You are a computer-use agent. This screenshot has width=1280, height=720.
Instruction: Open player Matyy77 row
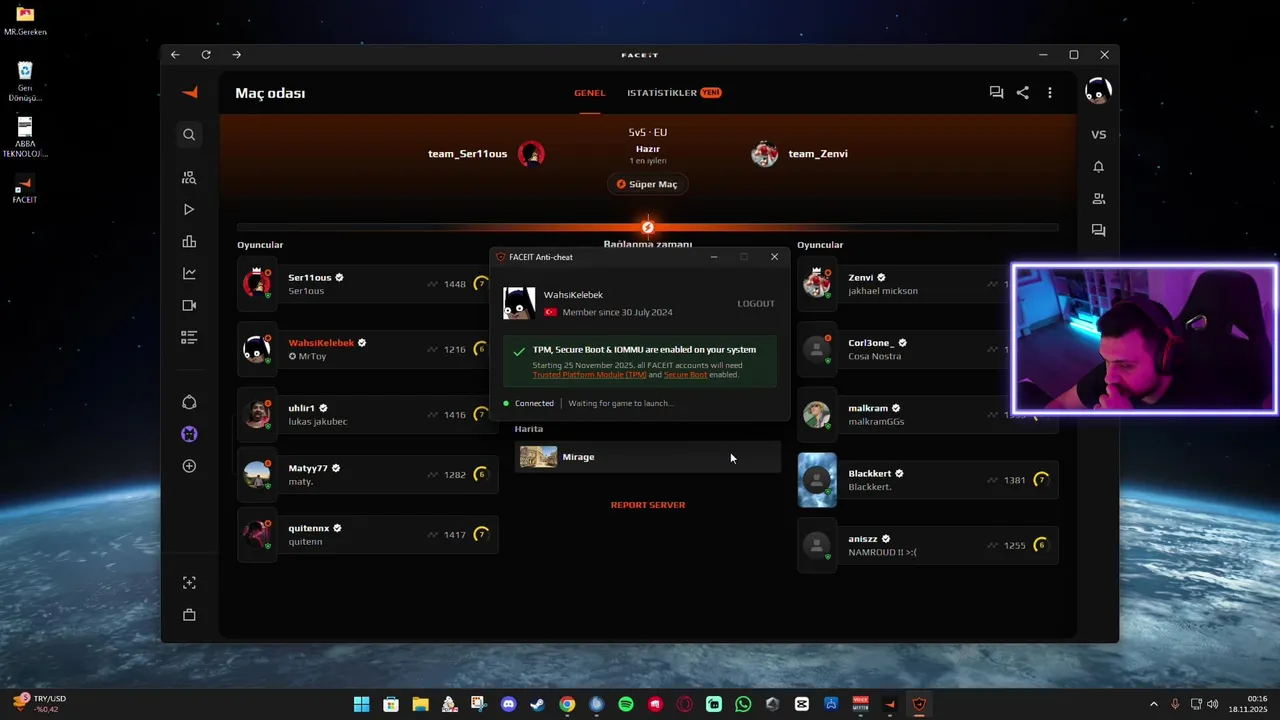[x=368, y=474]
